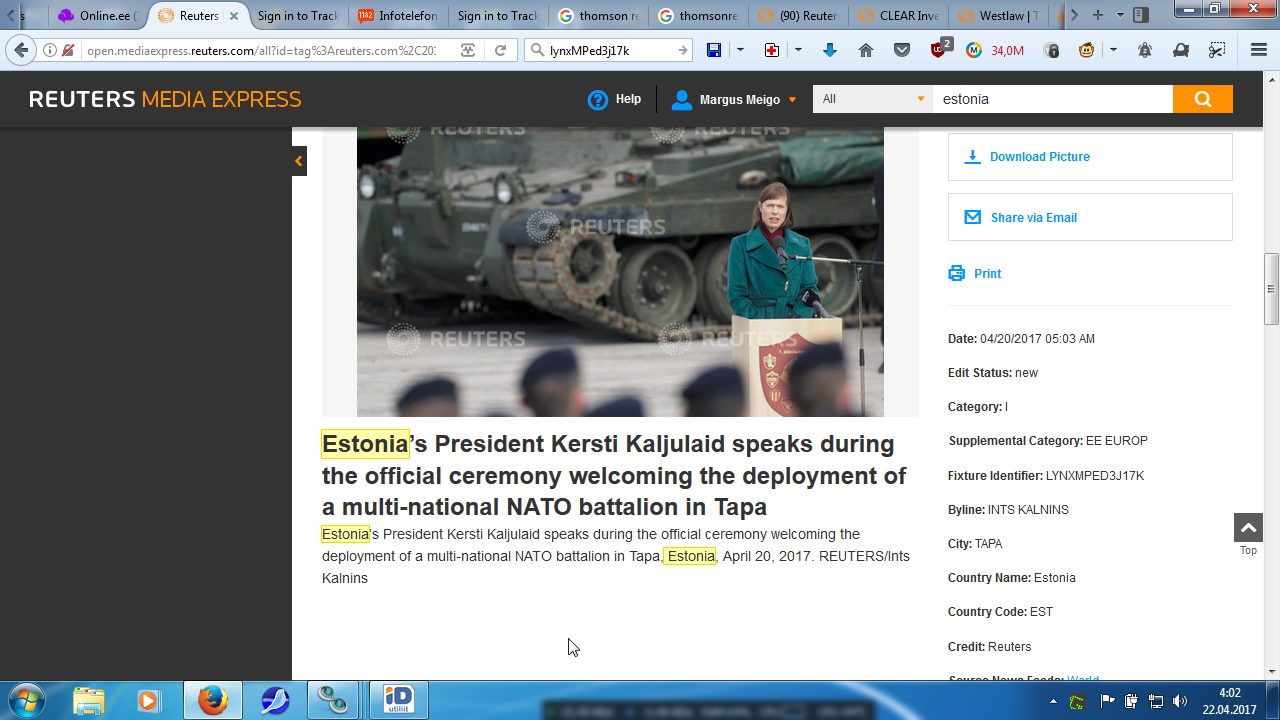
Task: Click the Download Picture arrow icon
Action: 972,157
